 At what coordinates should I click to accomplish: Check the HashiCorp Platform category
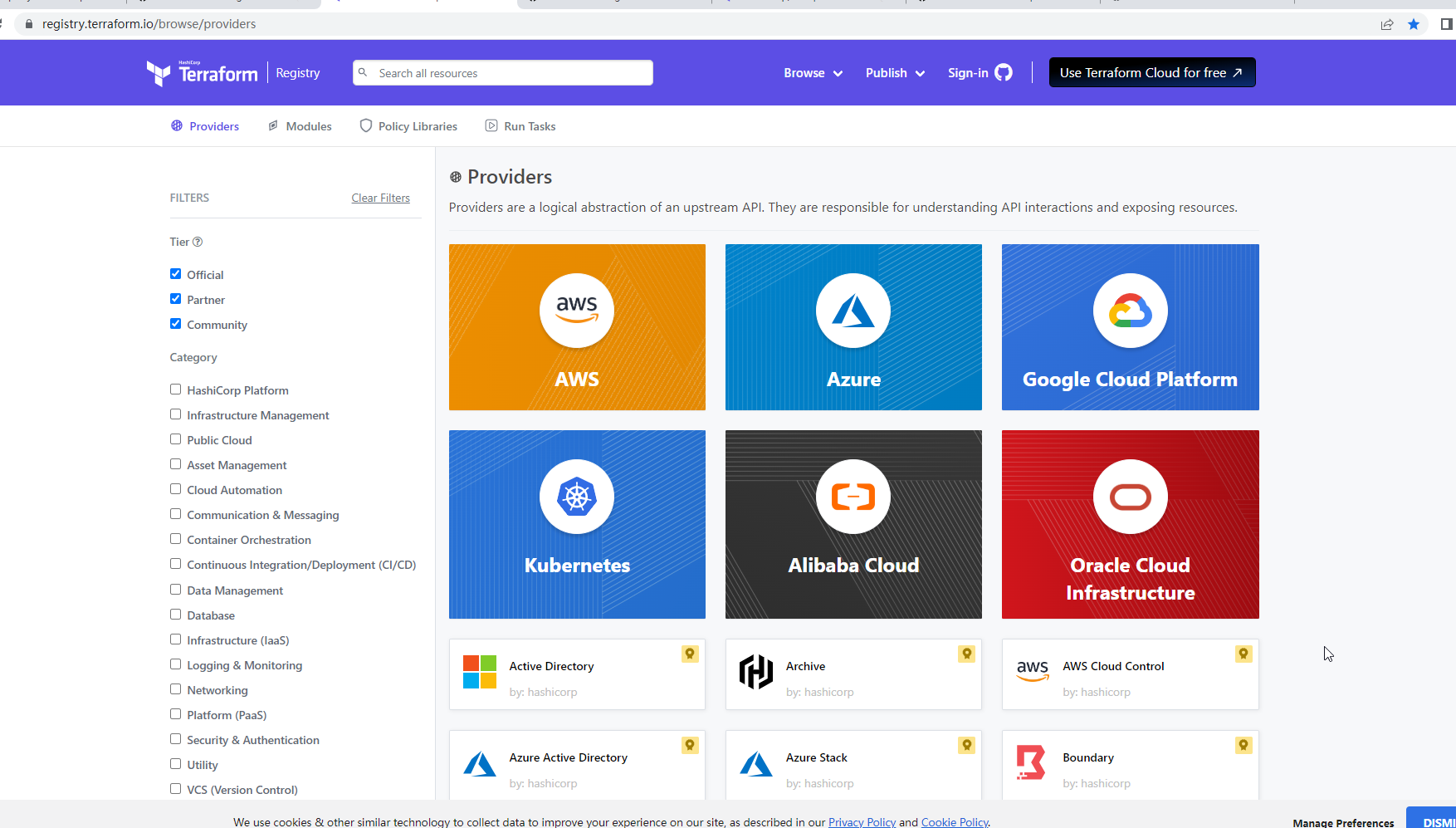pyautogui.click(x=175, y=390)
